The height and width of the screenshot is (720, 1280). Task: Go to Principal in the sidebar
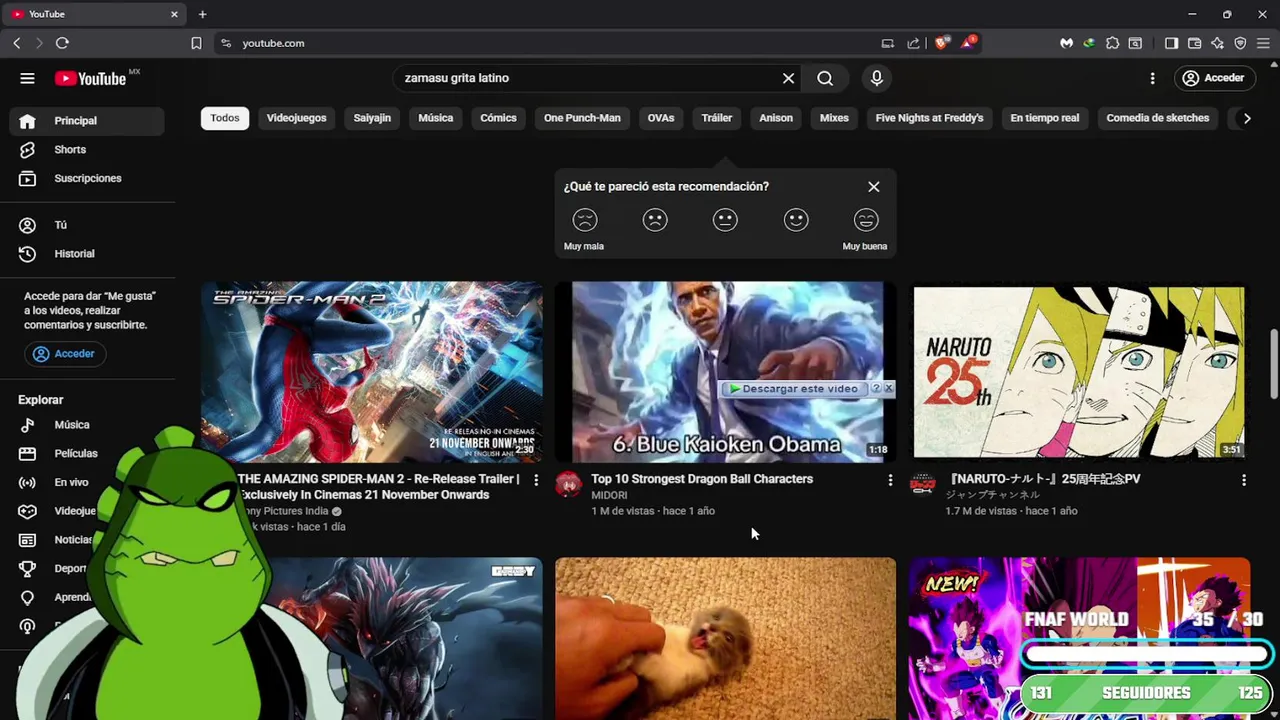click(x=87, y=121)
